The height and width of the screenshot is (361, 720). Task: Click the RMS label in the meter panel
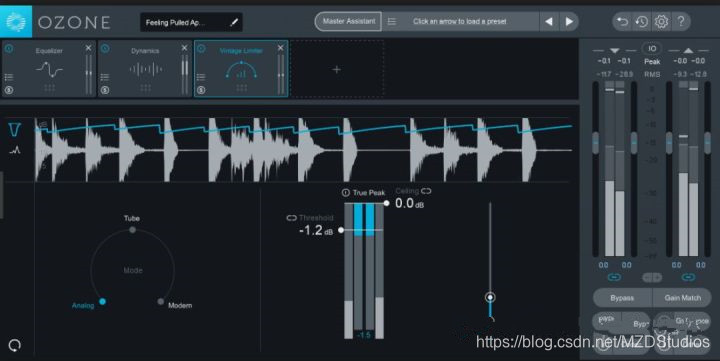[652, 74]
